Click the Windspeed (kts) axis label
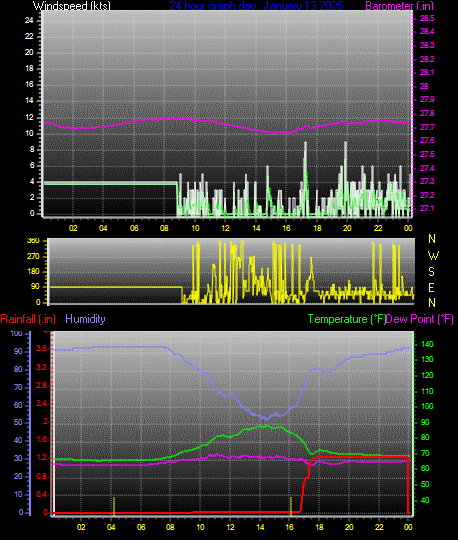 (x=72, y=6)
